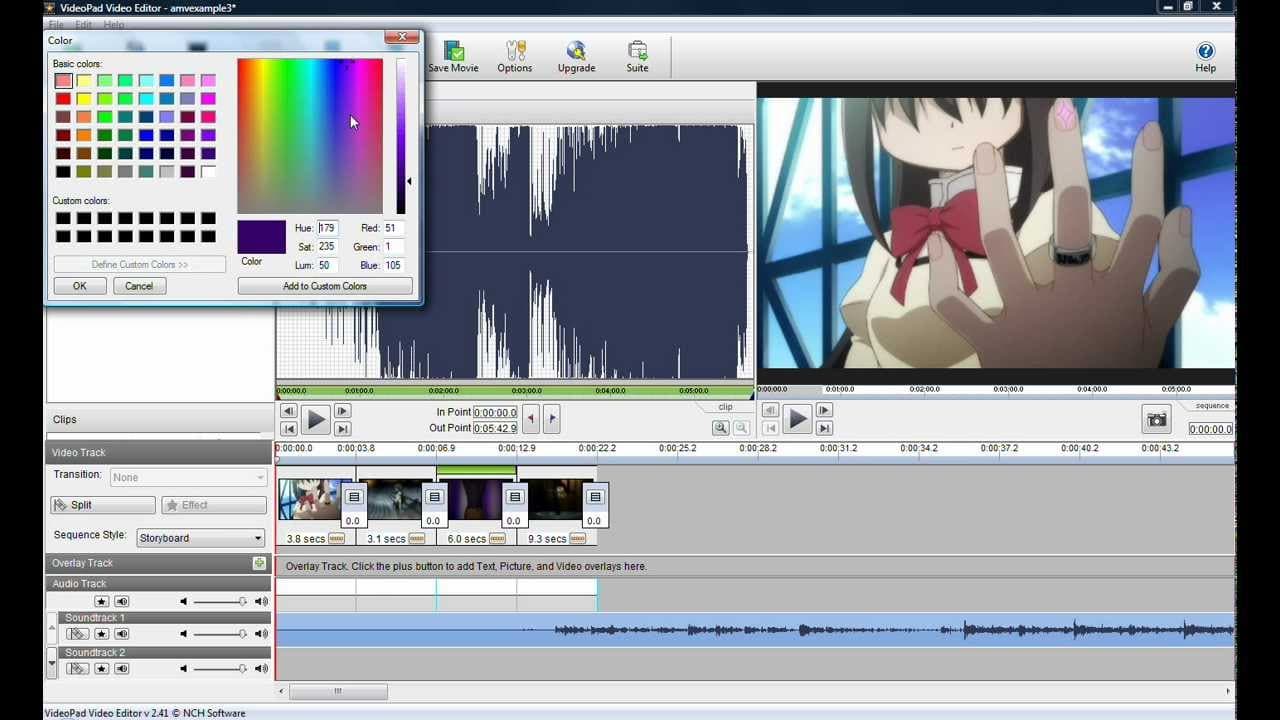Click the clip preview zoom-in magnifier
Screen dimensions: 1280x720
point(720,428)
